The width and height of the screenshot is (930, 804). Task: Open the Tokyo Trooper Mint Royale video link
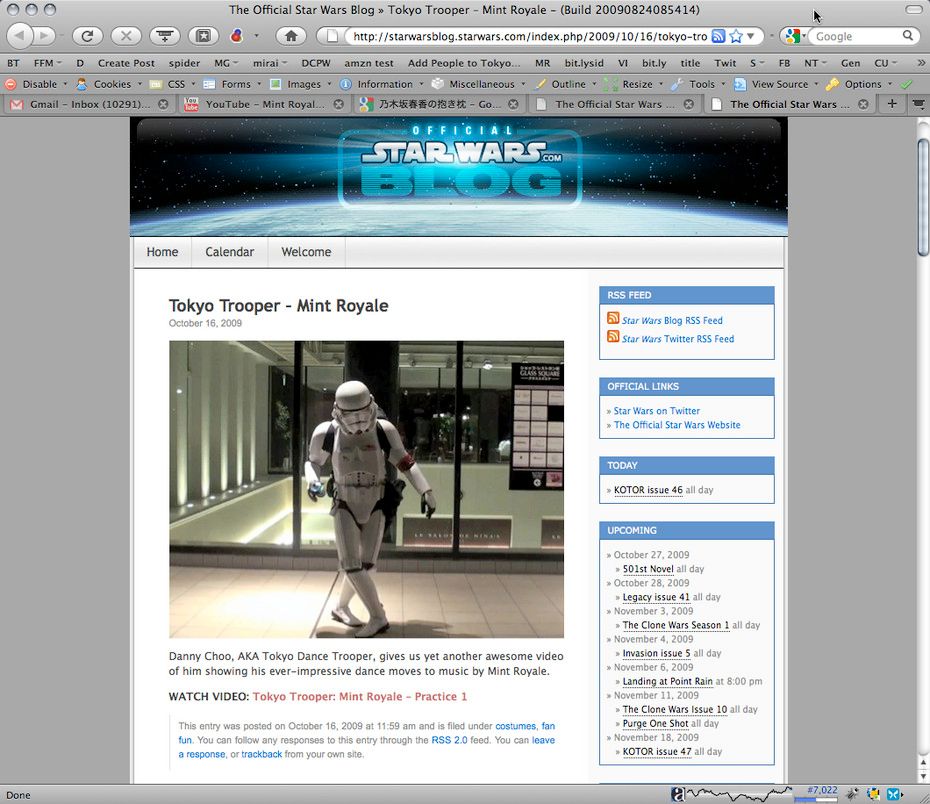coord(359,696)
